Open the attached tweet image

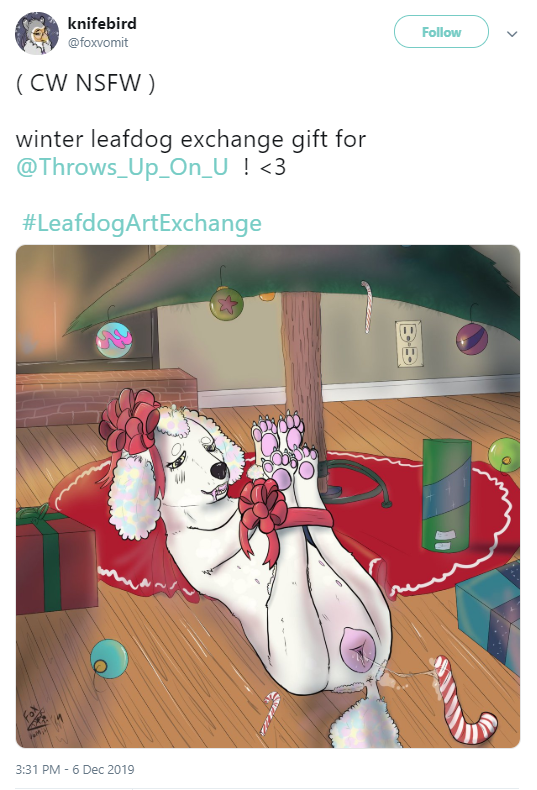[268, 496]
